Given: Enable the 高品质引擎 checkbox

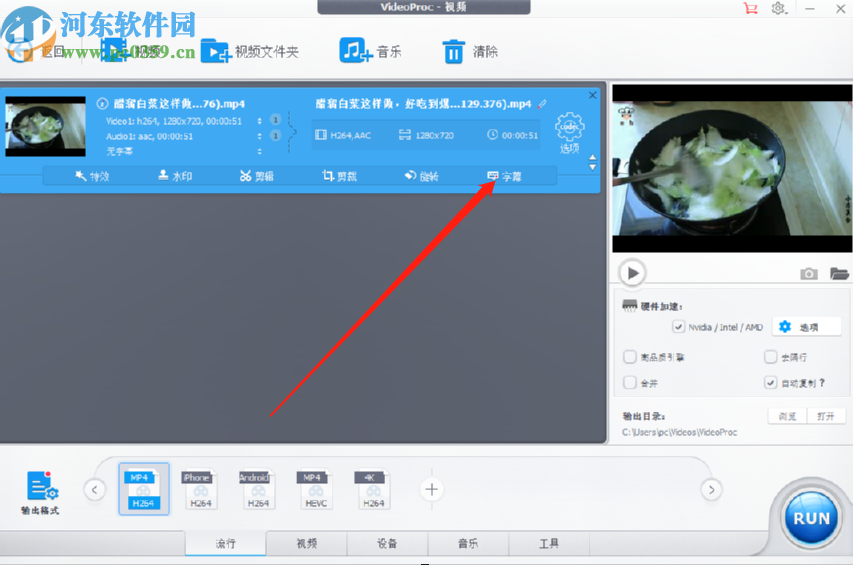Looking at the screenshot, I should point(629,357).
